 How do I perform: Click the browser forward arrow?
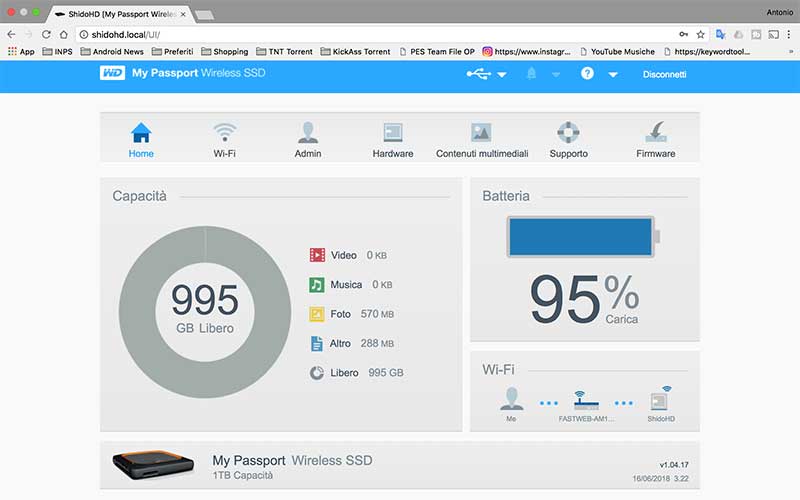29,35
